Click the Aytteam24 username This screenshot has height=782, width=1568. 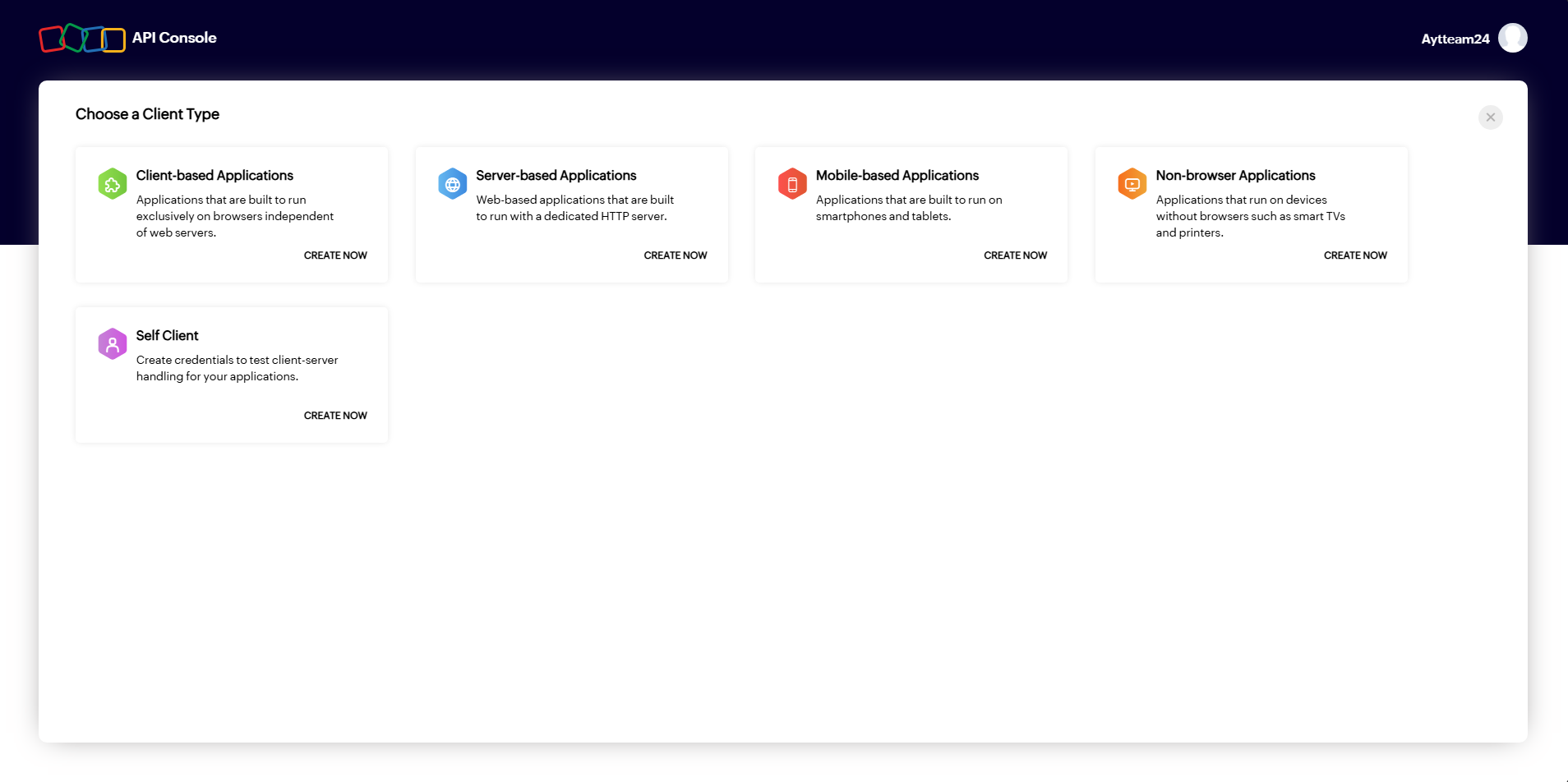(1455, 39)
